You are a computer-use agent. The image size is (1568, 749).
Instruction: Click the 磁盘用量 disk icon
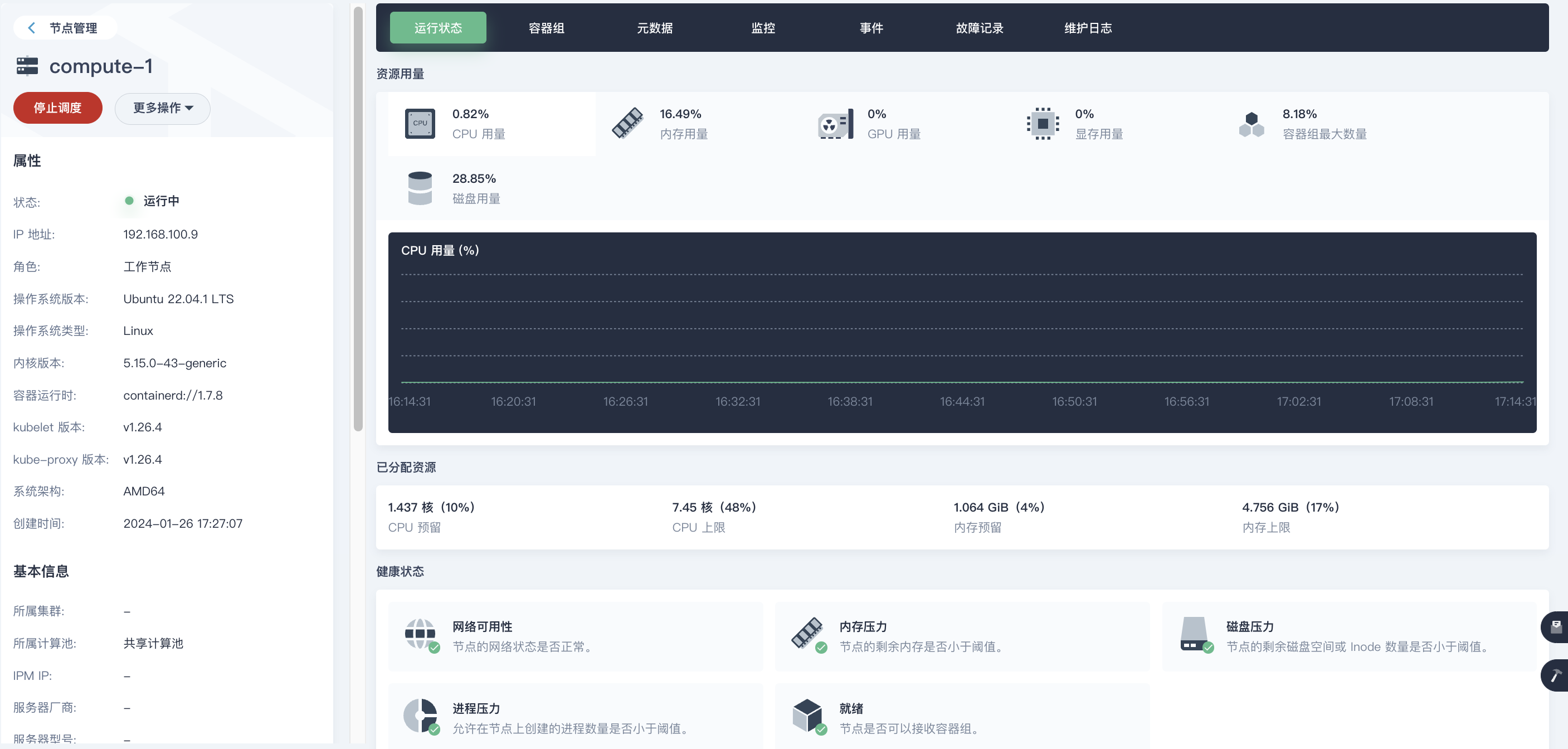click(420, 188)
